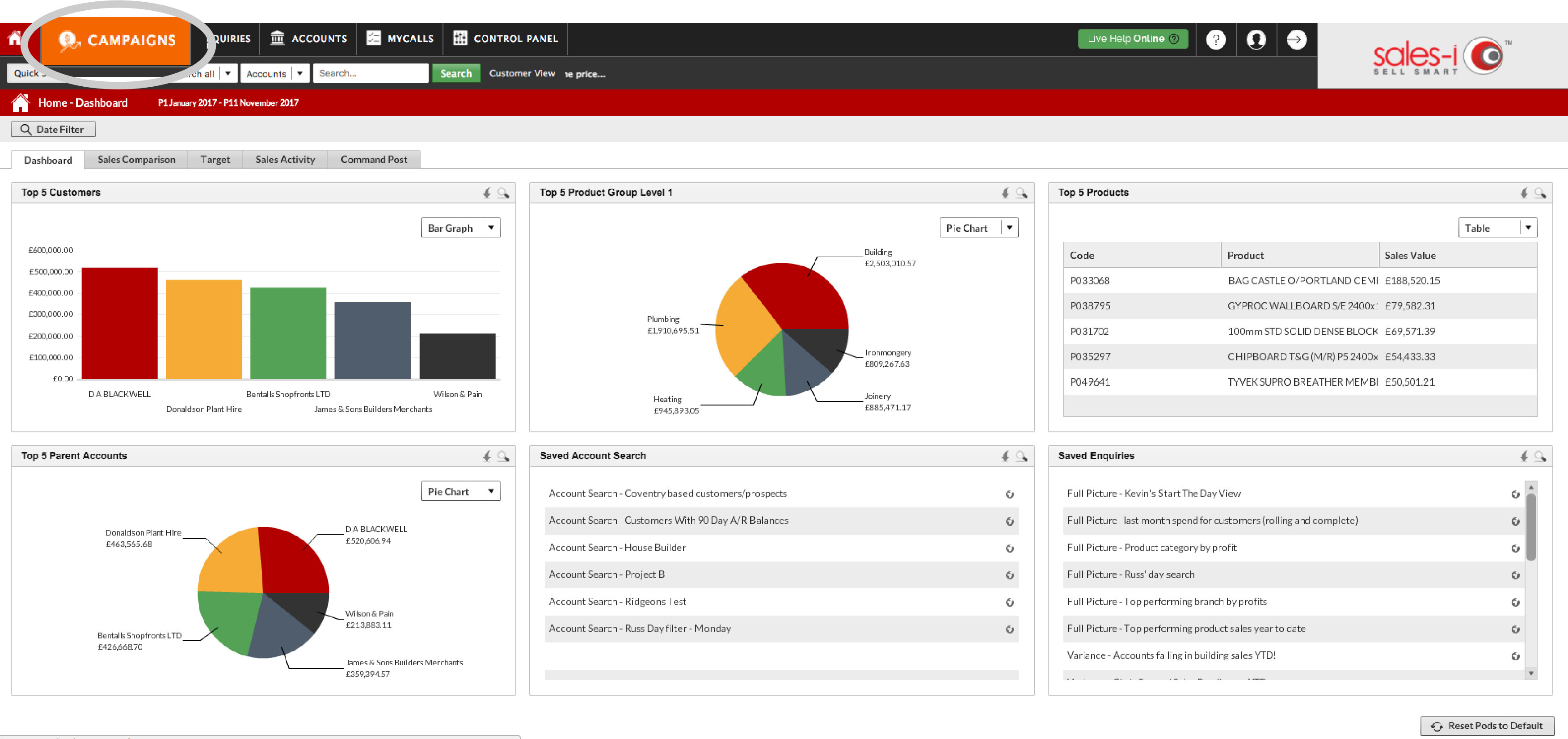Click refresh icon for Russ' day search

(x=1515, y=575)
